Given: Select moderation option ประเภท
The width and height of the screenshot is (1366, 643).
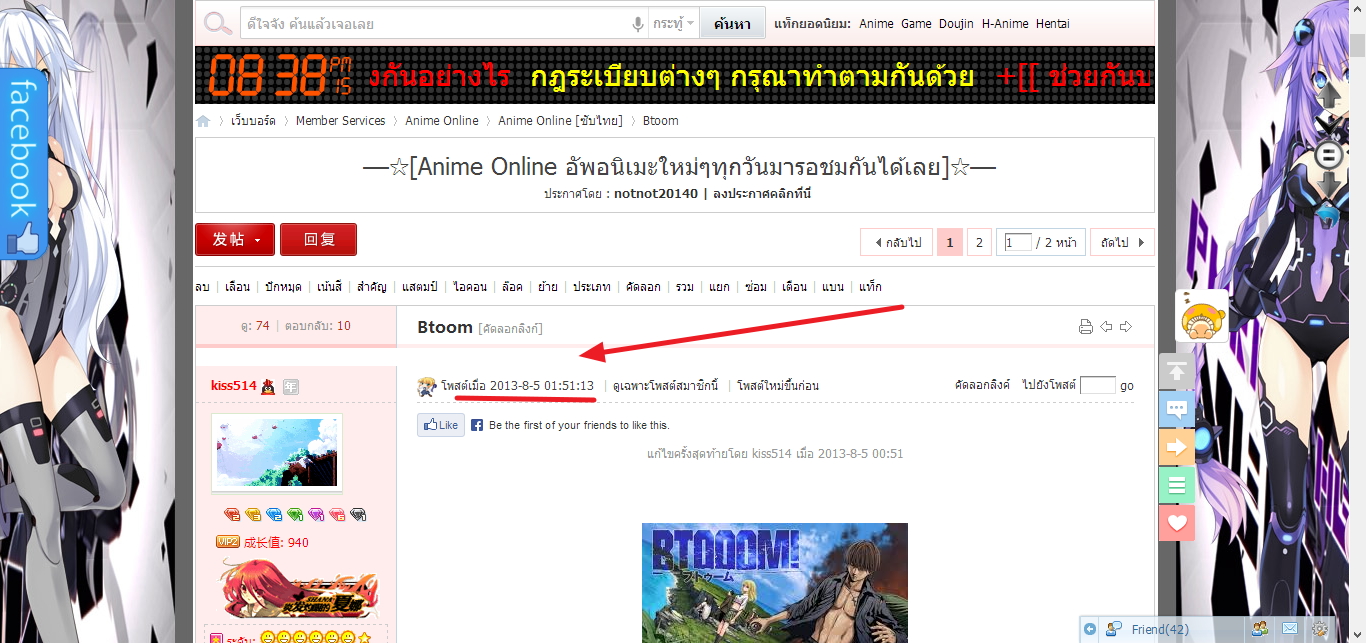Looking at the screenshot, I should coord(592,287).
